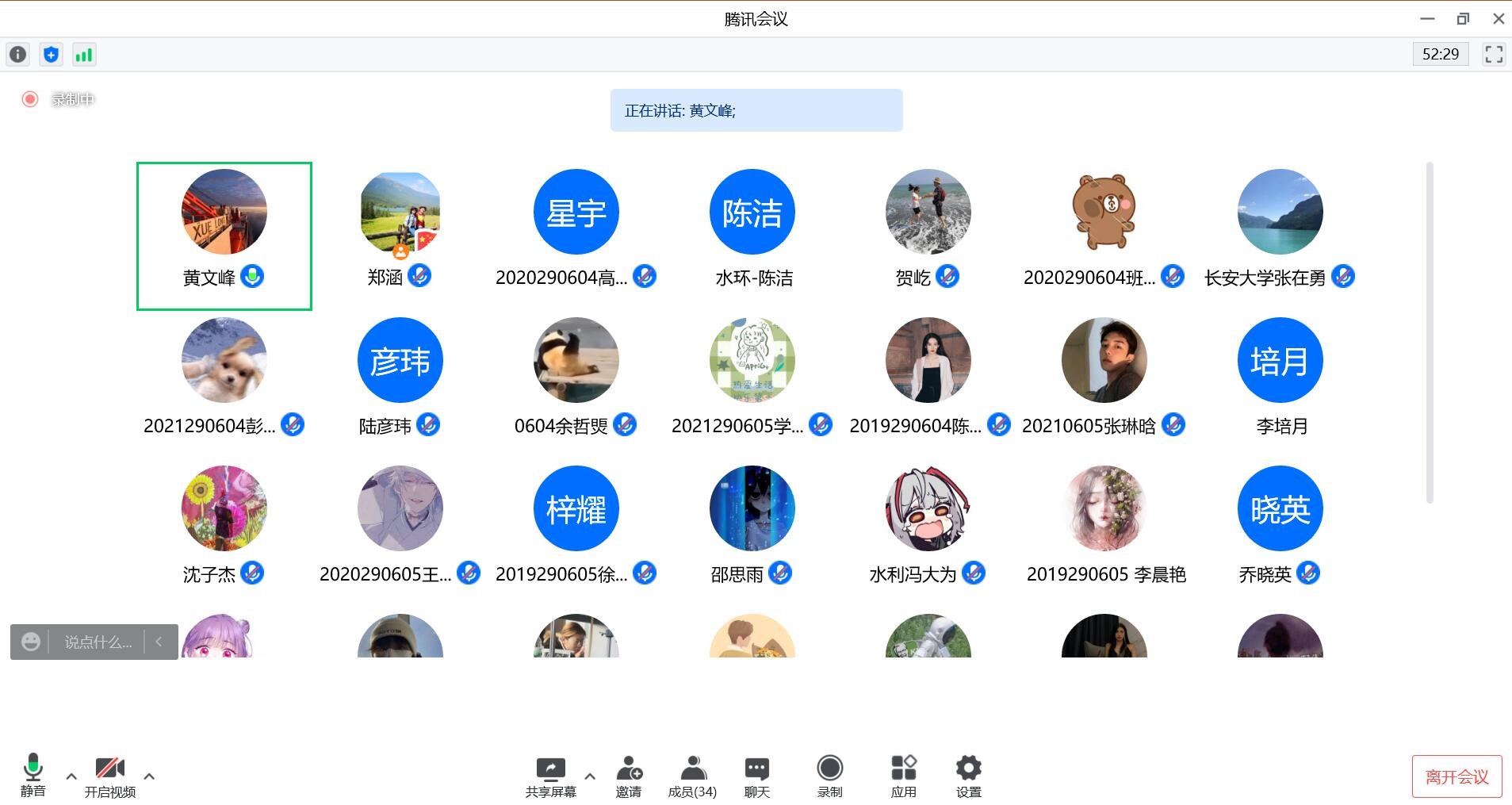
Task: Click the 说点什么 chat input box
Action: (x=98, y=642)
